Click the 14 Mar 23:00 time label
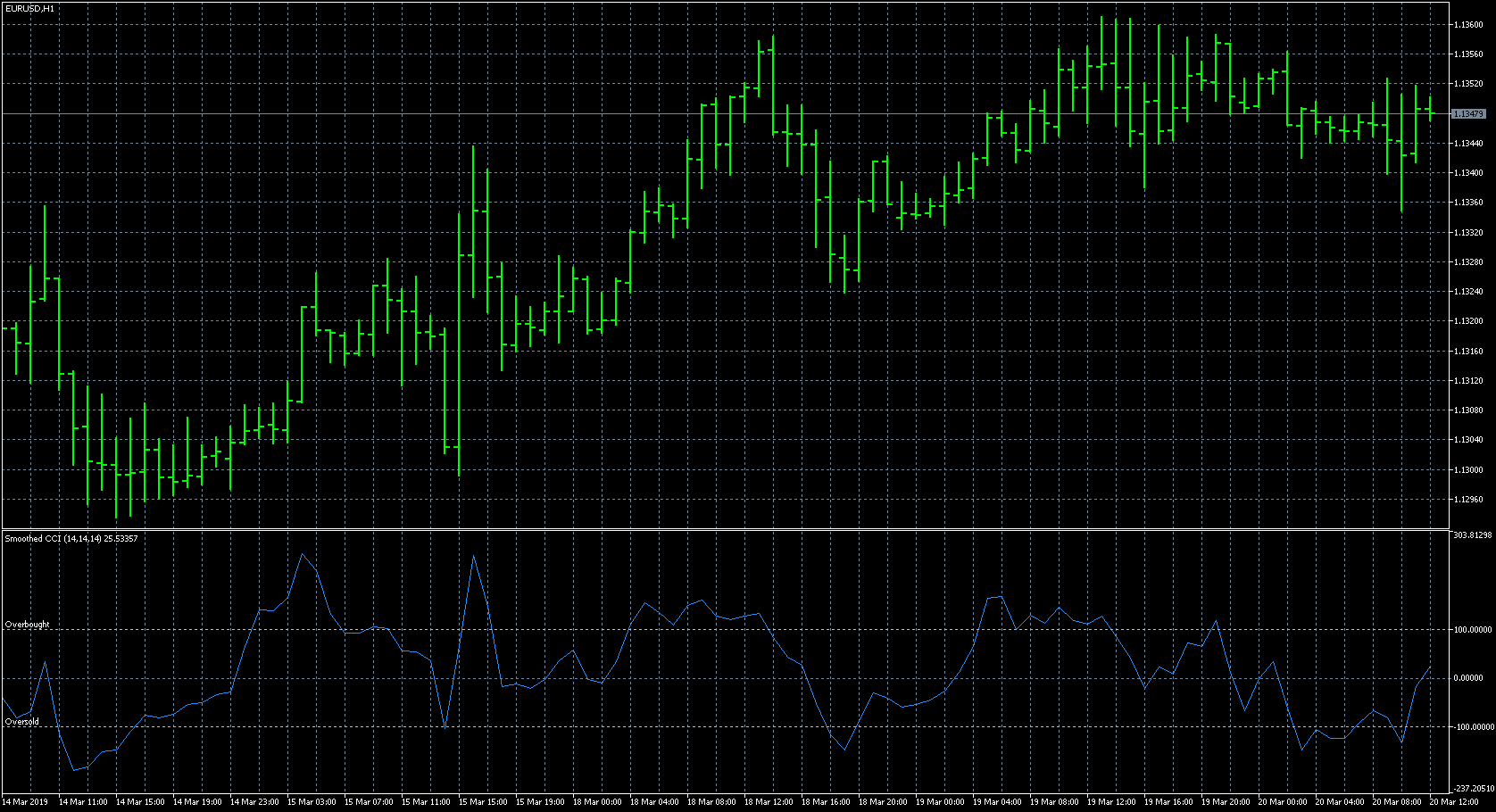Image resolution: width=1496 pixels, height=812 pixels. point(254,802)
